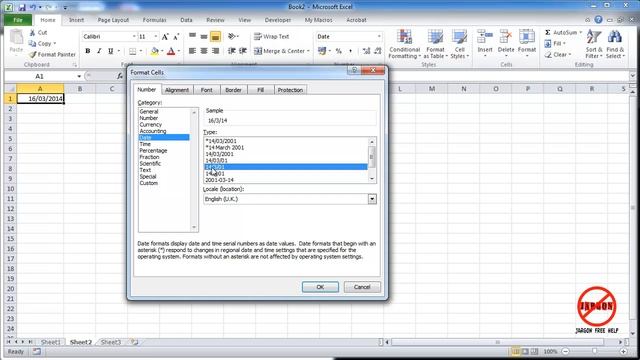The width and height of the screenshot is (640, 360).
Task: Open the File tab
Action: pyautogui.click(x=18, y=20)
